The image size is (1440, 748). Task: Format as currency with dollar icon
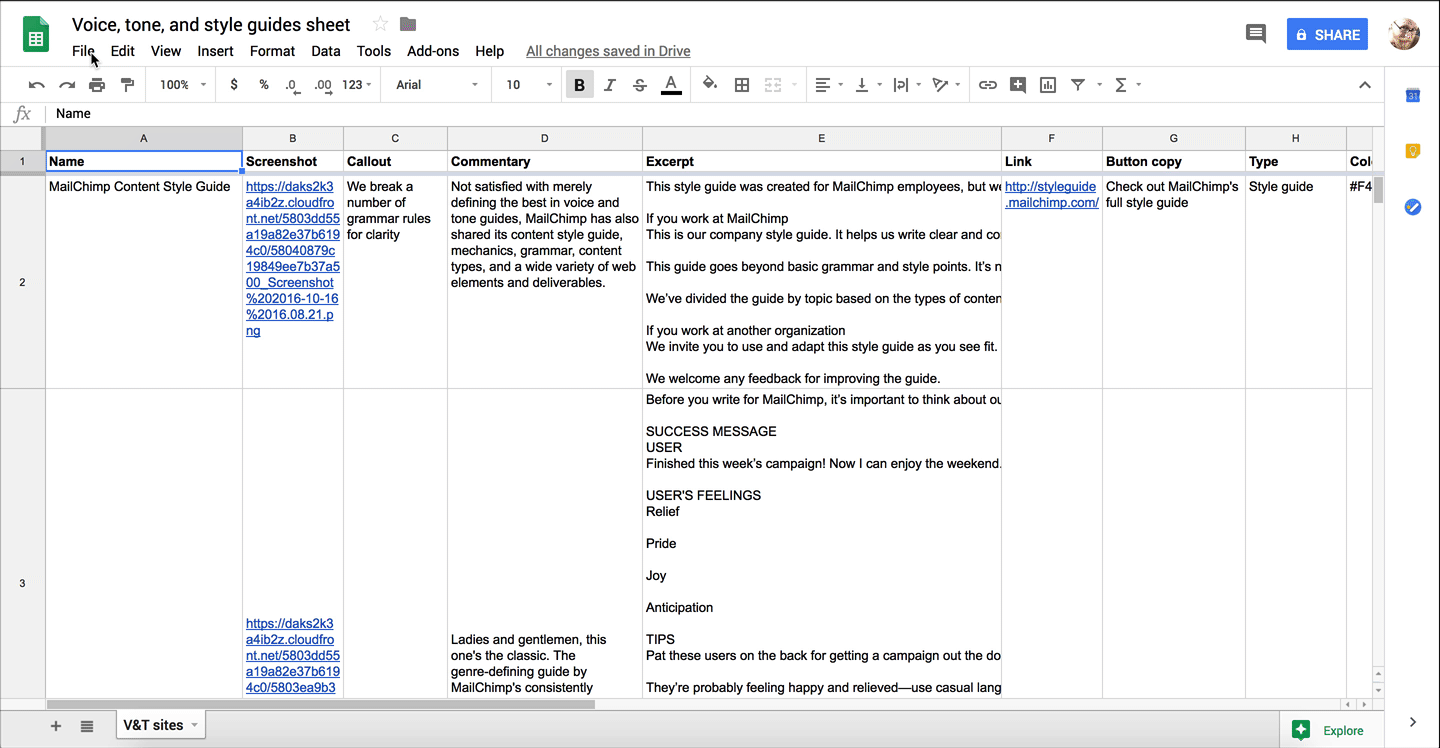click(234, 85)
